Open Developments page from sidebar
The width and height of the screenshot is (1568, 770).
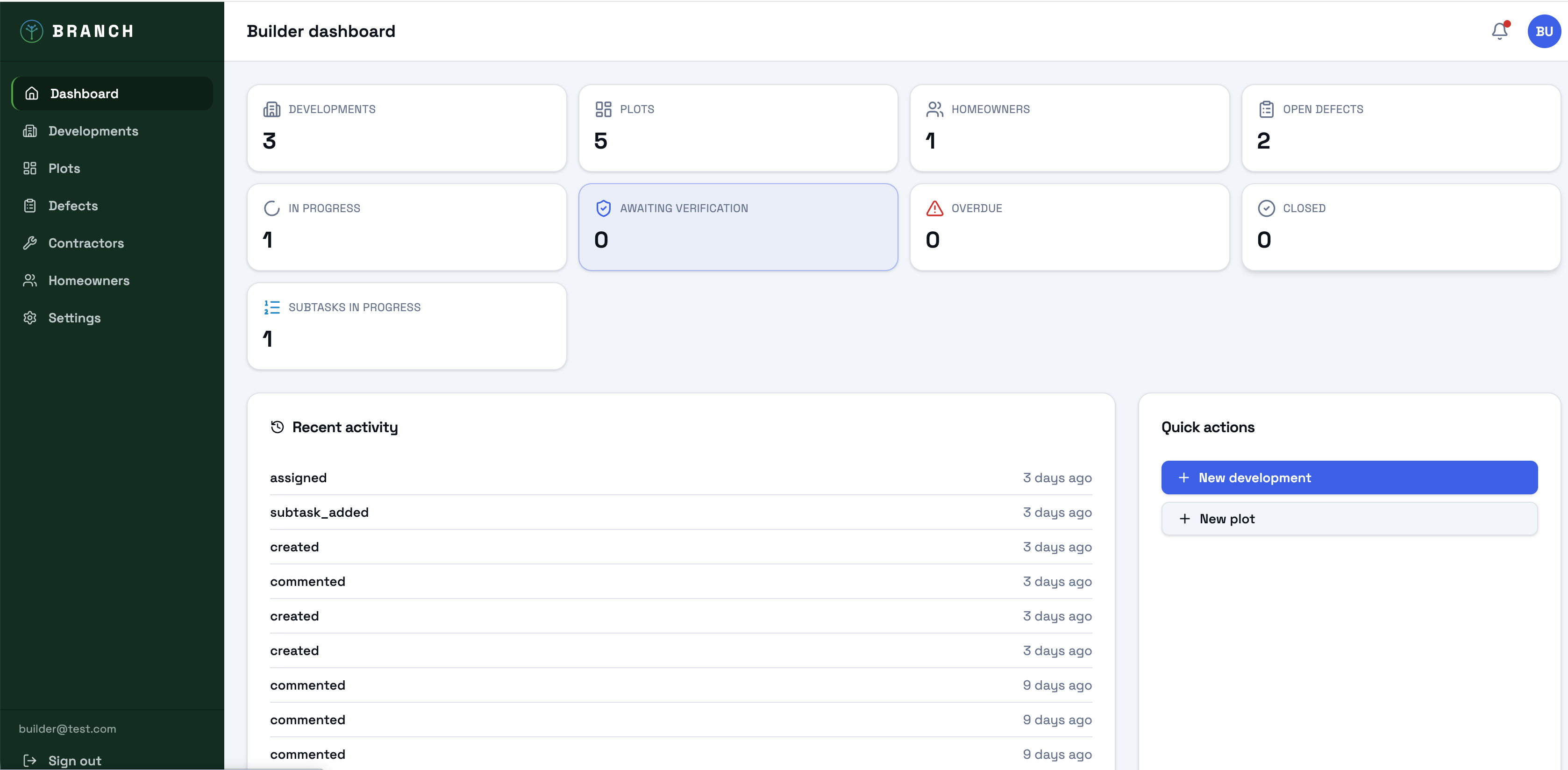(x=112, y=131)
